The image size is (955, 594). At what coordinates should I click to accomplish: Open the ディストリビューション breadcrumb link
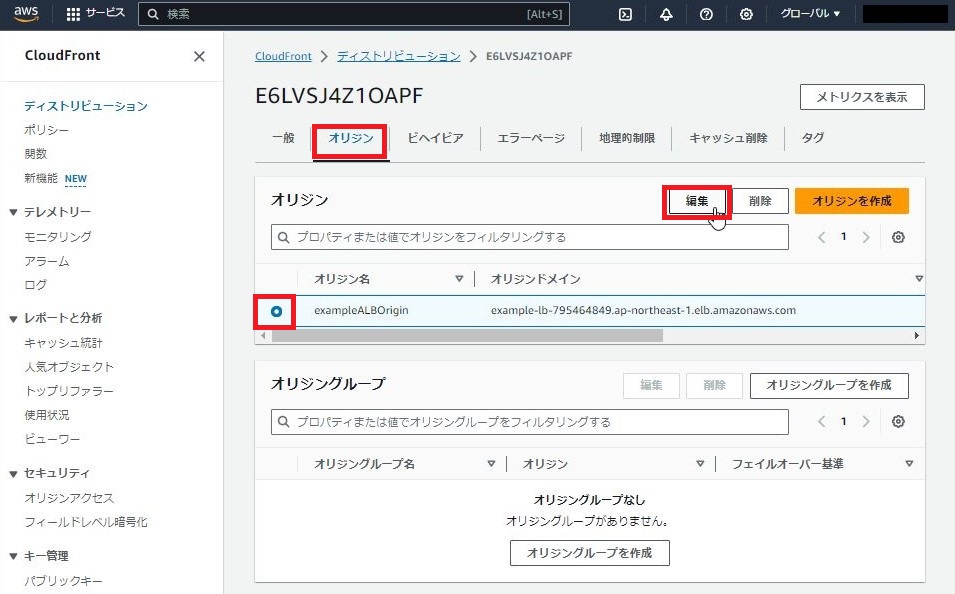[x=398, y=56]
